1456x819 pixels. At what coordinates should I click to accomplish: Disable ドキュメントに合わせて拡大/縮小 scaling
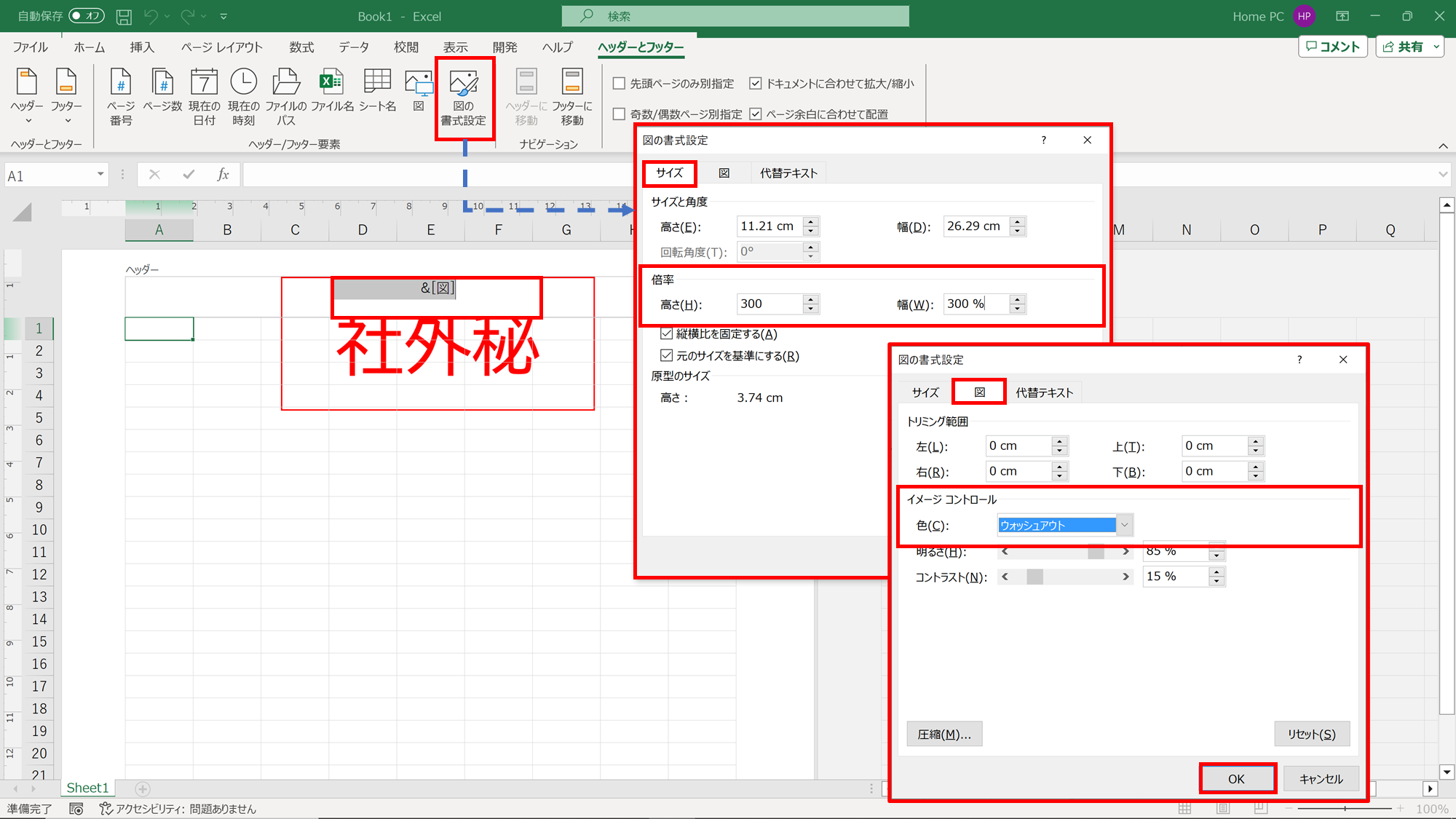(756, 83)
